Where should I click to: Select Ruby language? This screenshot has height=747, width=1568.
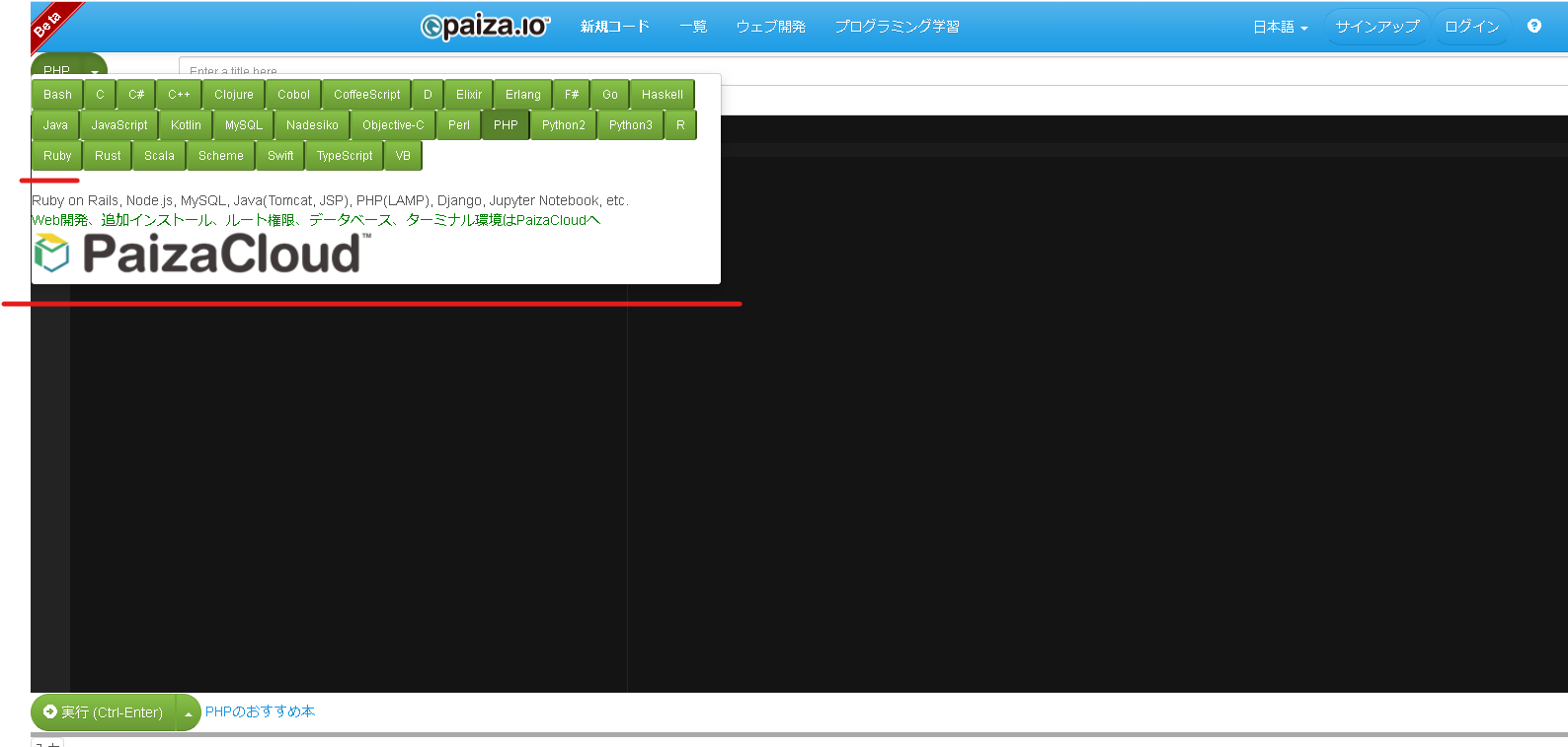point(57,156)
